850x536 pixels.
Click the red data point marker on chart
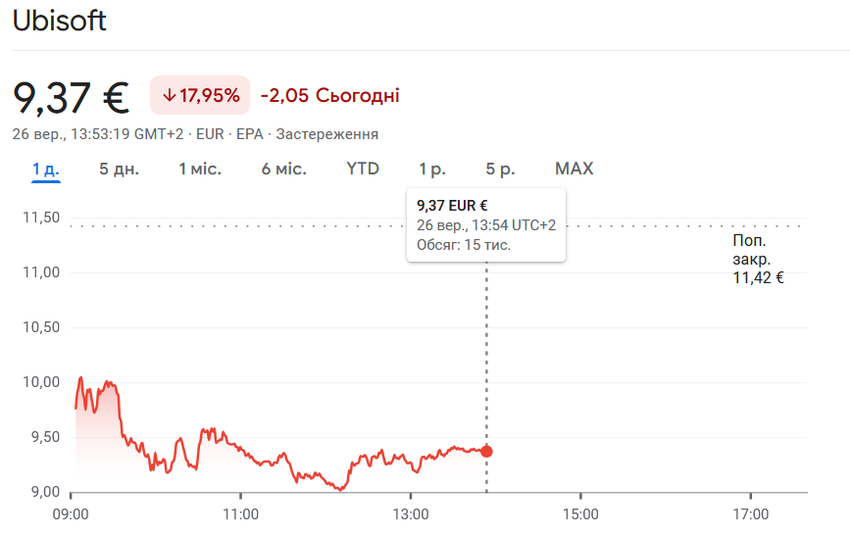(x=487, y=451)
